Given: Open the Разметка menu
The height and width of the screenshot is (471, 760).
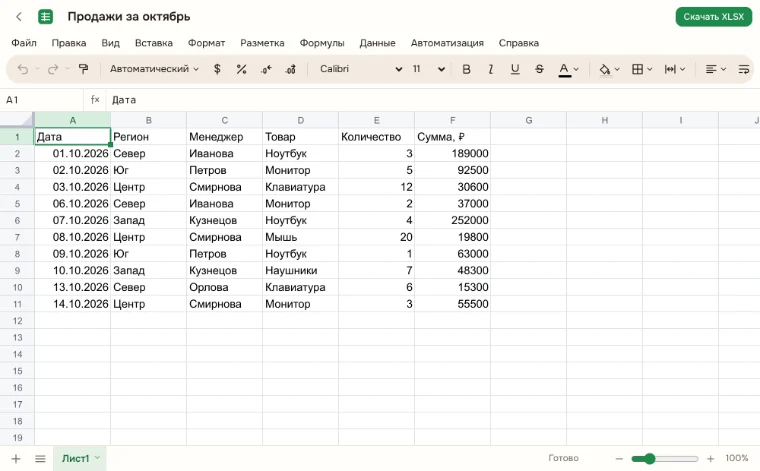Looking at the screenshot, I should (262, 43).
